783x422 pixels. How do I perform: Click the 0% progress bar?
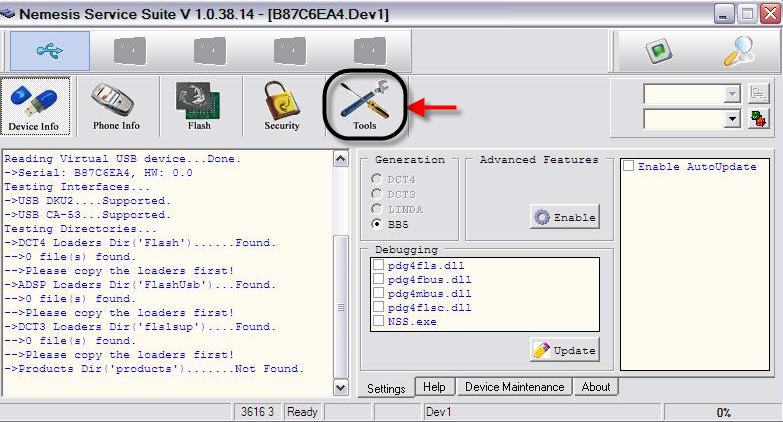(723, 413)
